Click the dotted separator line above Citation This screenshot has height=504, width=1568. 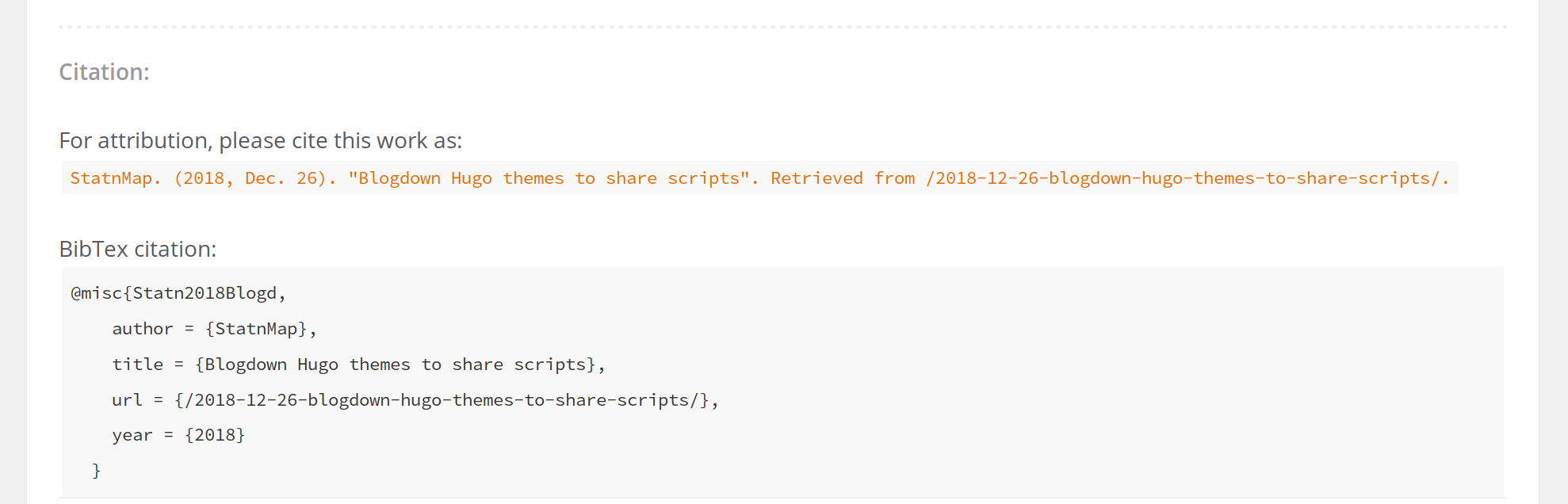point(782,27)
